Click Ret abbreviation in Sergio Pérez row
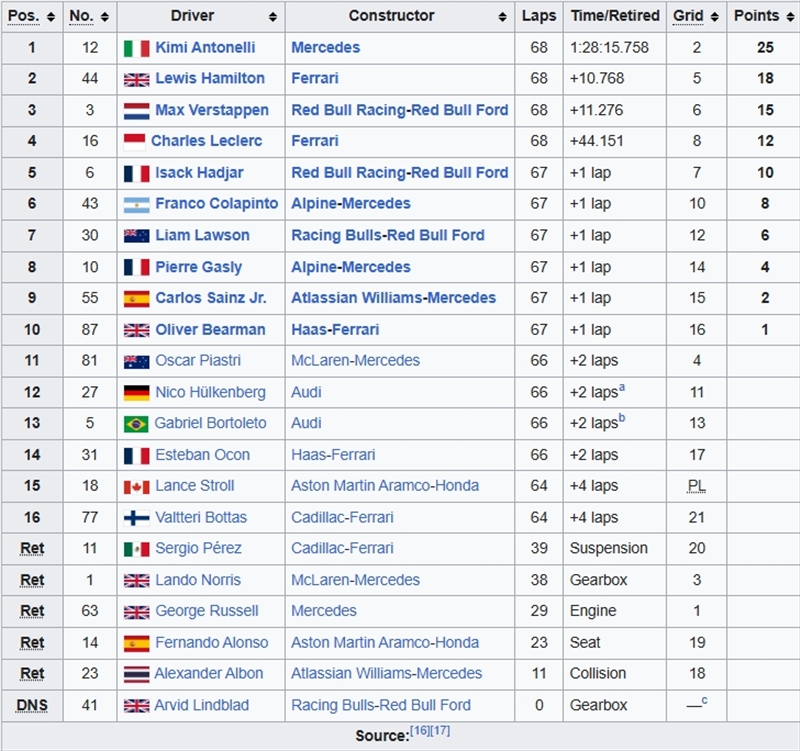The height and width of the screenshot is (751, 800). coord(32,548)
